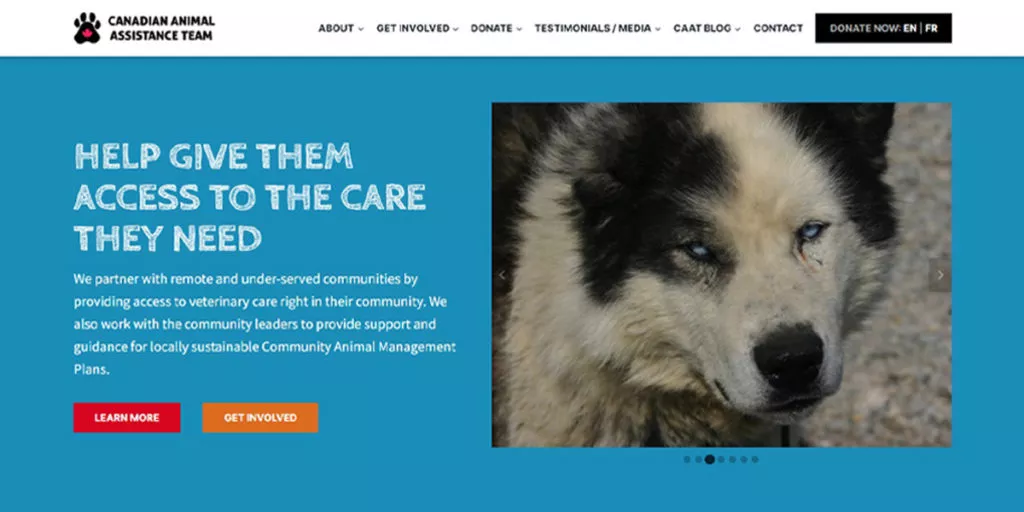Select the fourth carousel dot
The width and height of the screenshot is (1024, 512).
tap(721, 459)
